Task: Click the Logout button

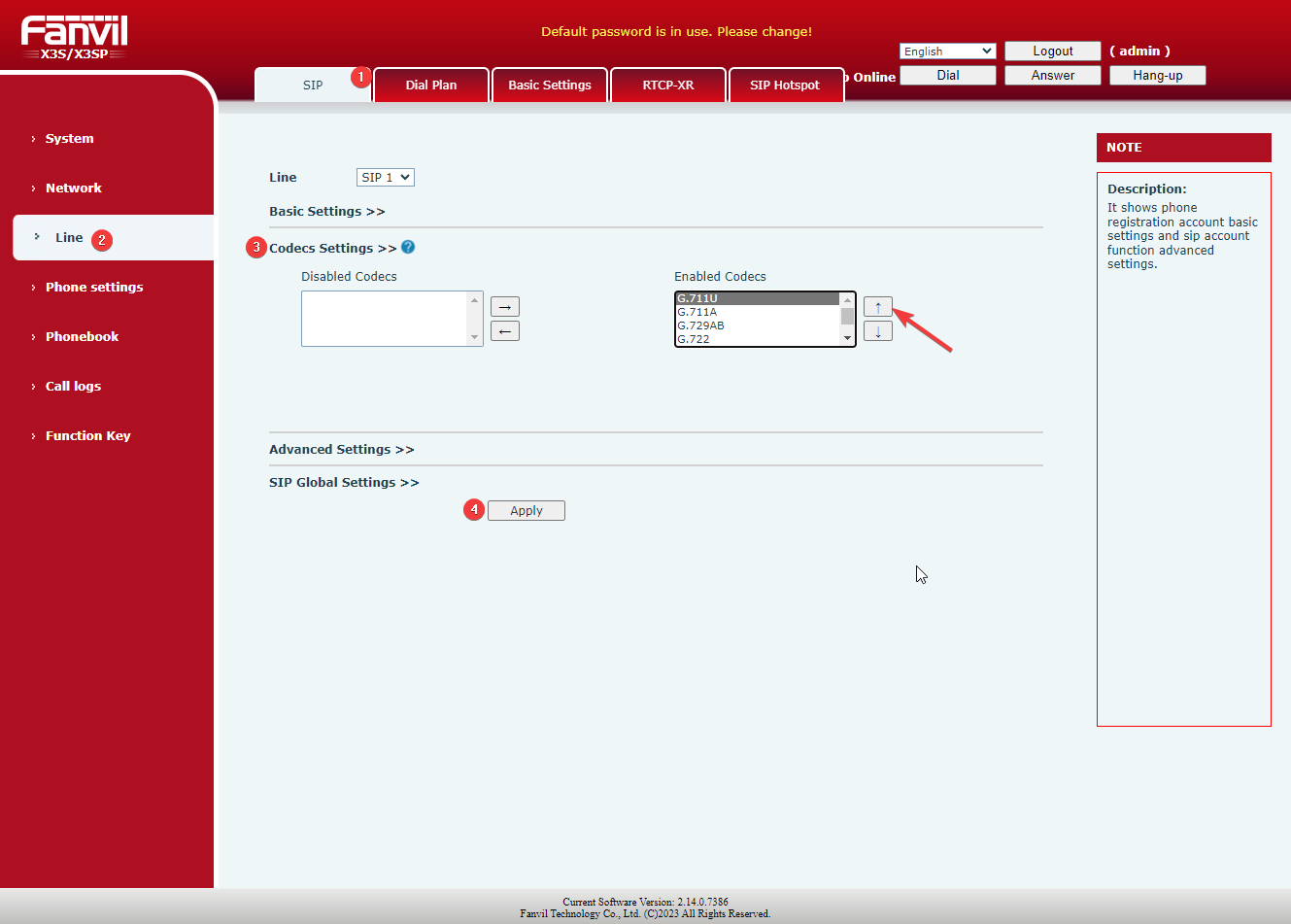Action: [1052, 51]
